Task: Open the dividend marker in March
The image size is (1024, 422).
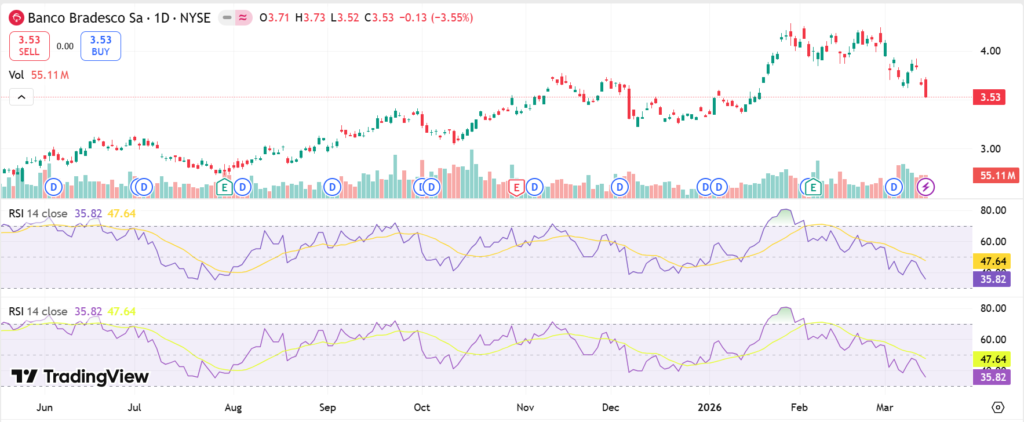Action: point(894,187)
